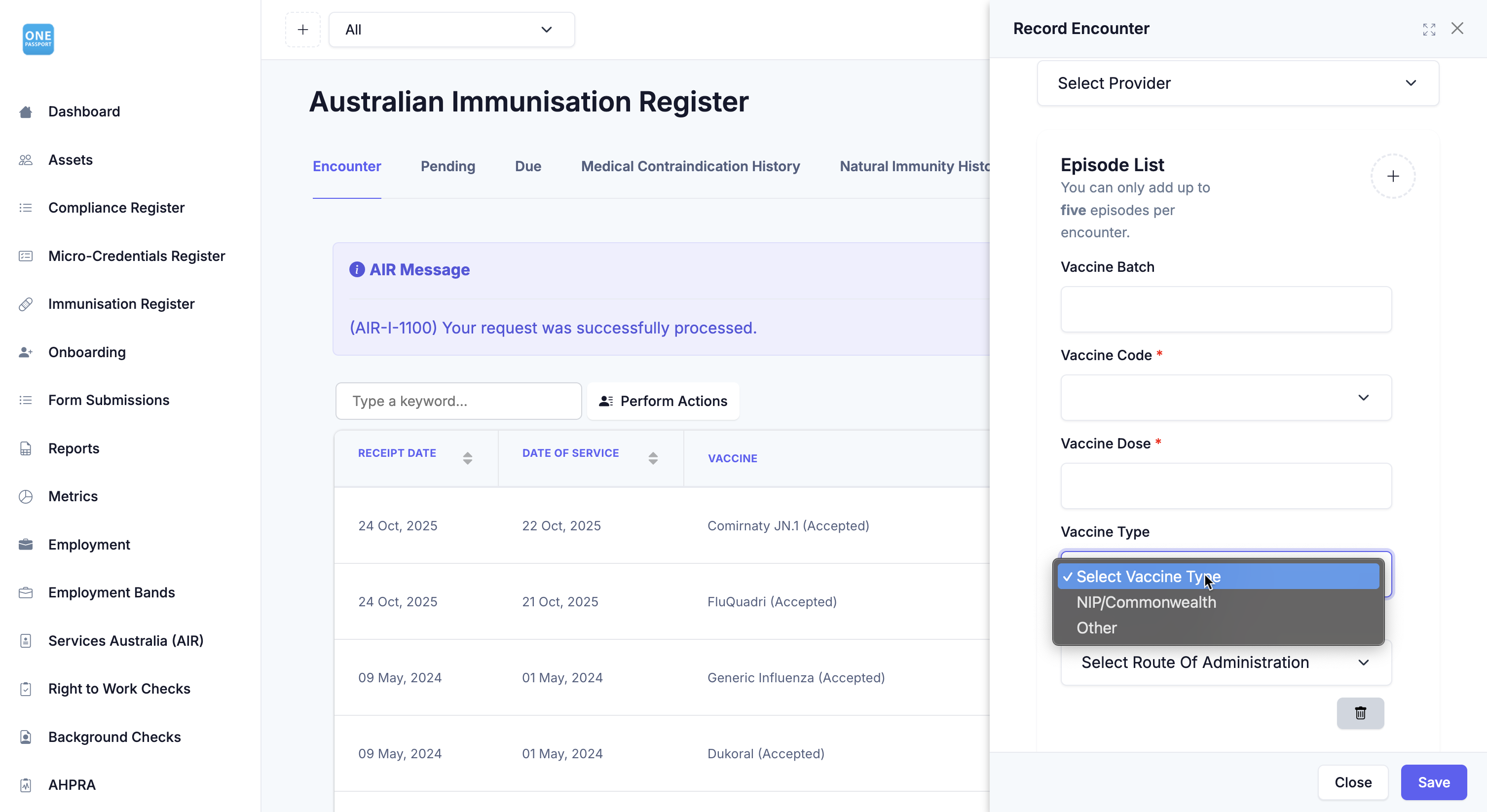Delete the episode with the trash icon

pos(1360,713)
